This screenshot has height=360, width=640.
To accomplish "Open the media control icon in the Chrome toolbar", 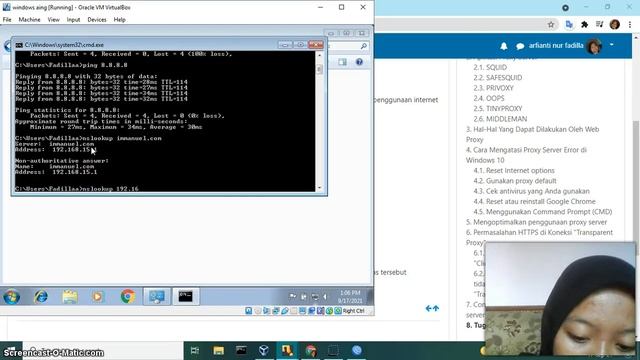I will click(x=599, y=25).
